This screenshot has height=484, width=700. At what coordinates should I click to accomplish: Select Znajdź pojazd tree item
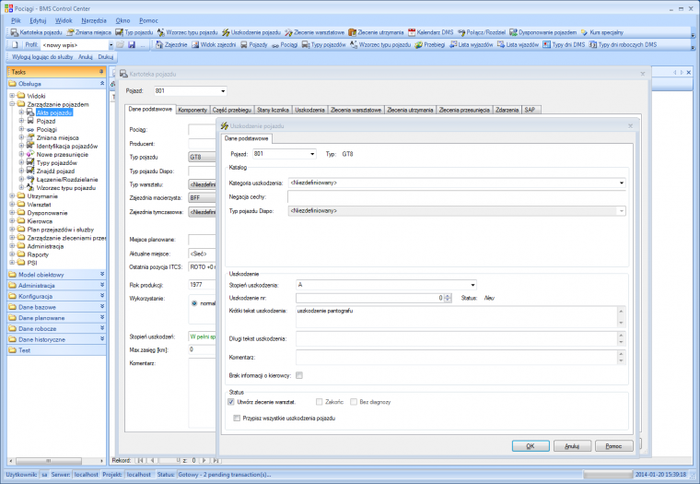[55, 171]
